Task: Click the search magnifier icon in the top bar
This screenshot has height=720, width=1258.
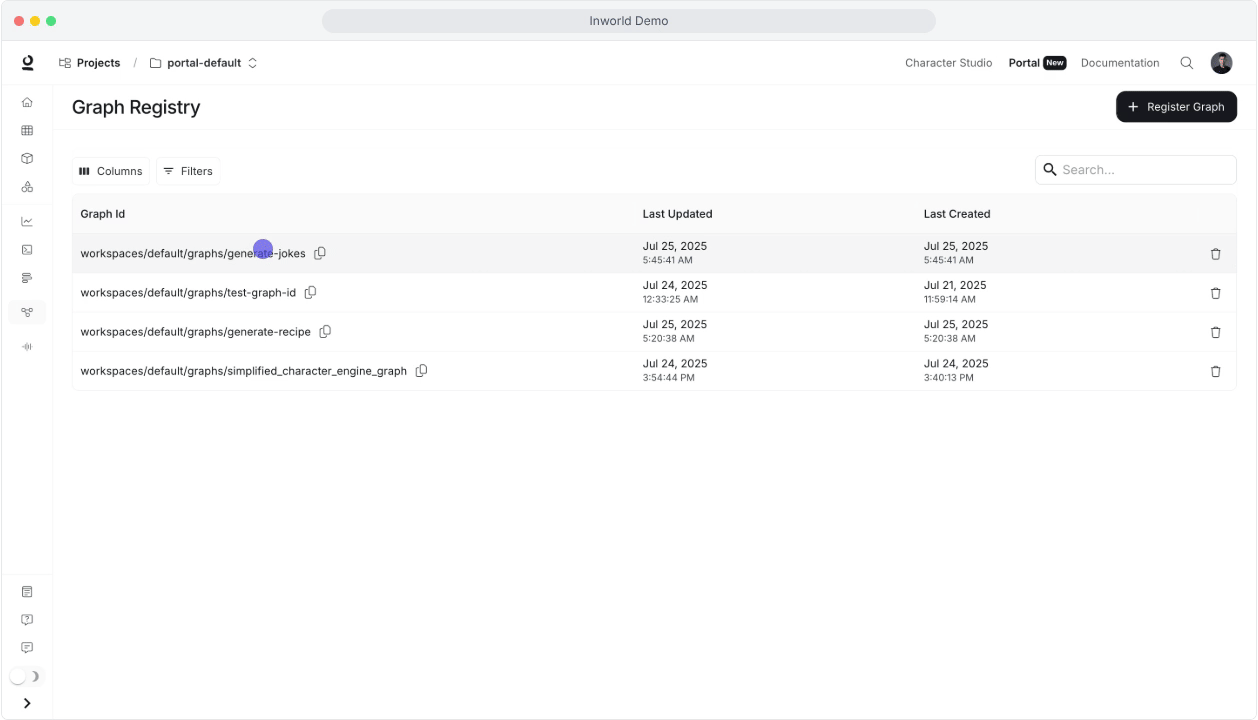Action: click(x=1186, y=62)
